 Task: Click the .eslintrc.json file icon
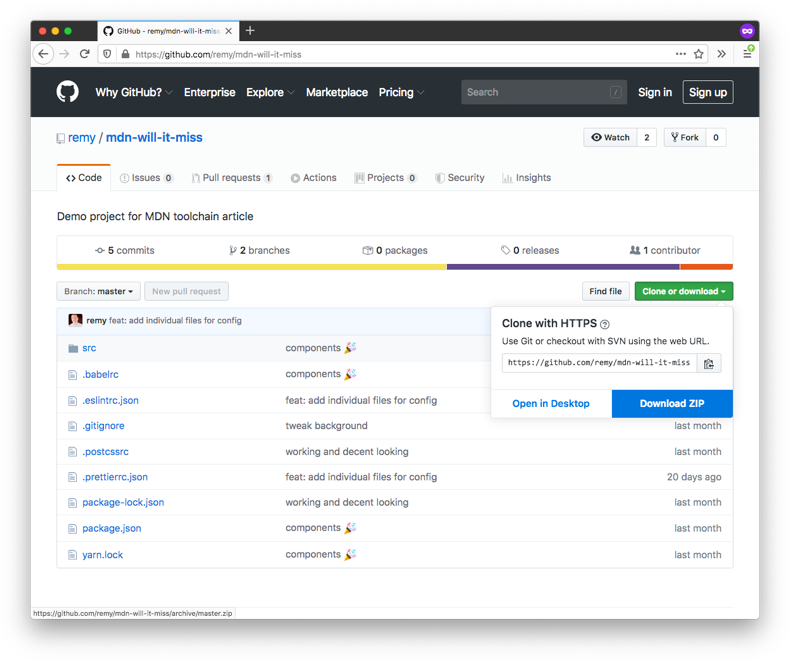pos(73,401)
